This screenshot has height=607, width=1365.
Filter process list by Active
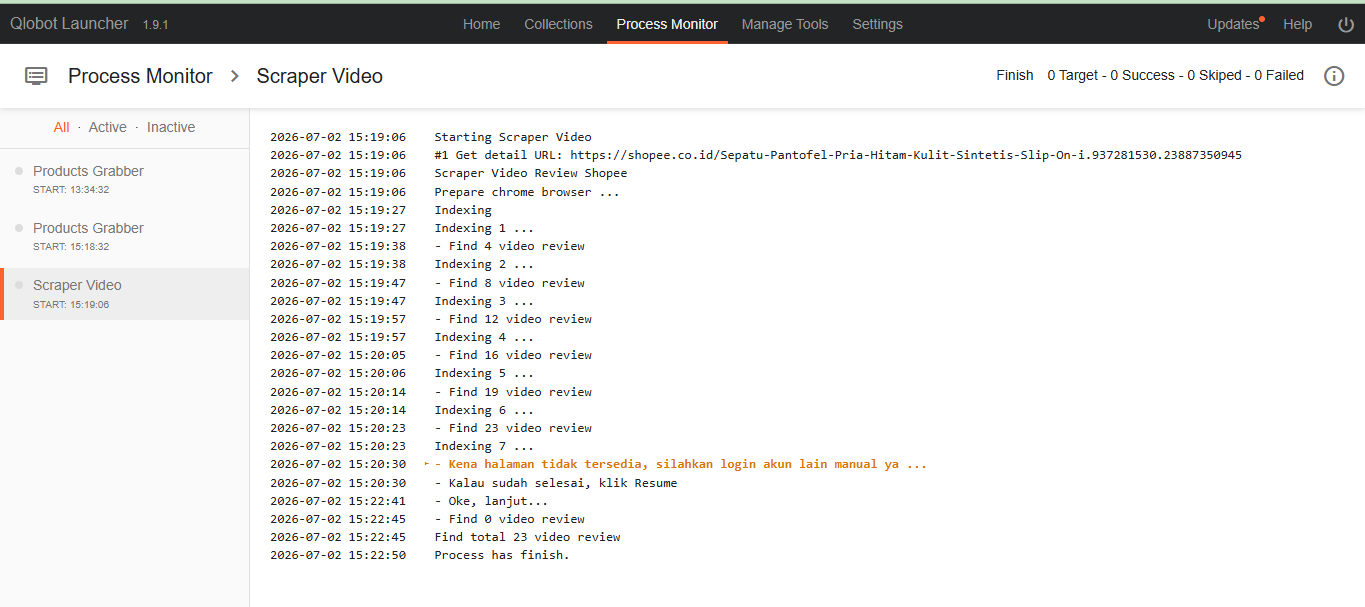click(107, 127)
